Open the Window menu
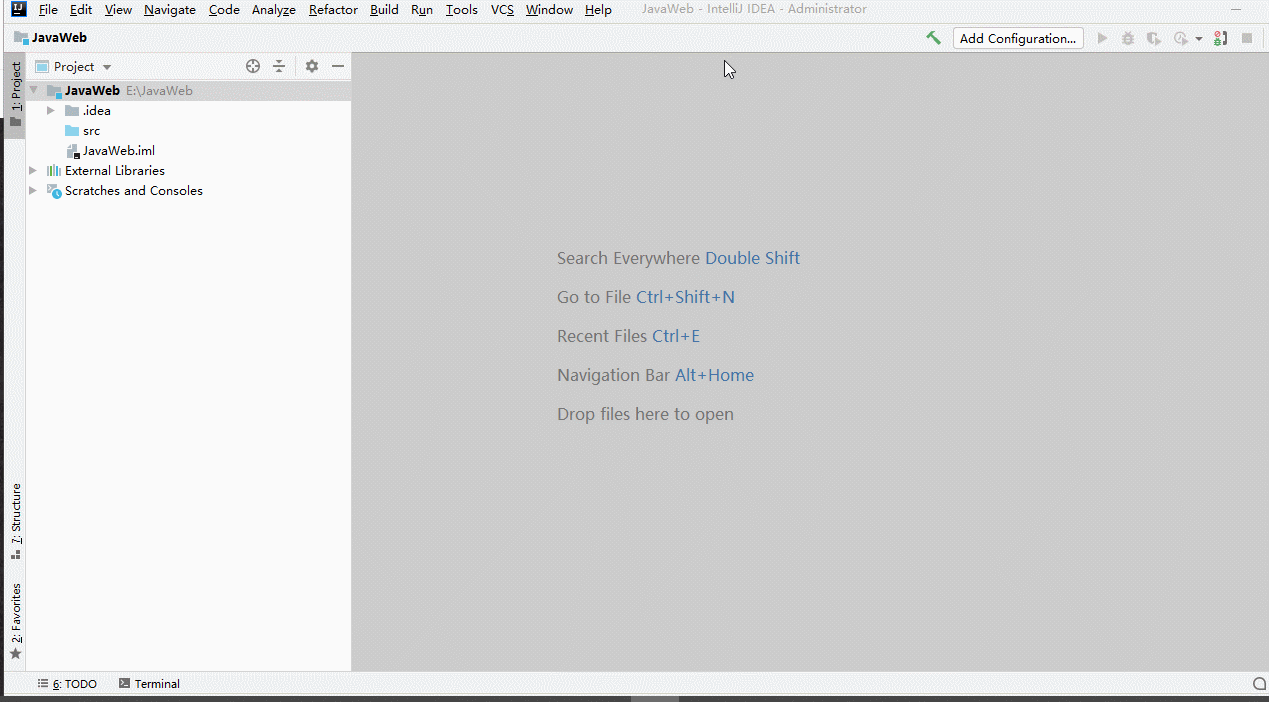Image resolution: width=1269 pixels, height=702 pixels. pyautogui.click(x=549, y=9)
